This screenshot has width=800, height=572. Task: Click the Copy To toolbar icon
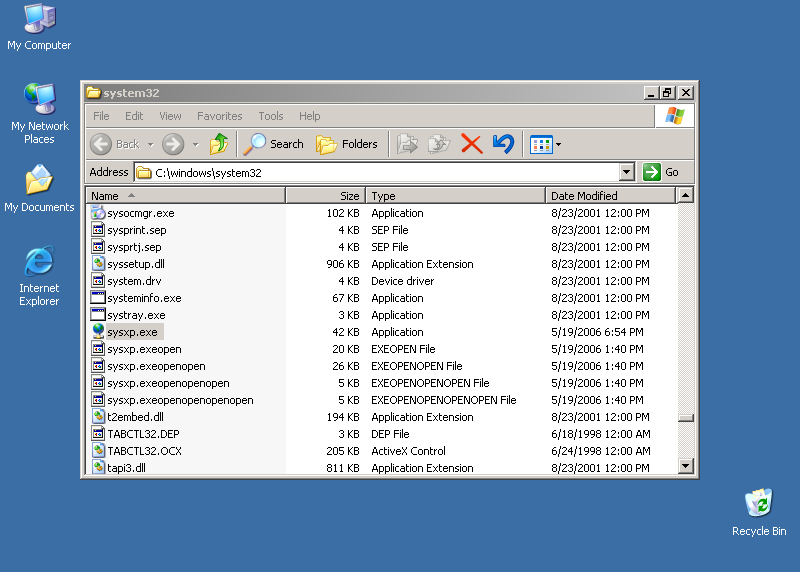(439, 144)
